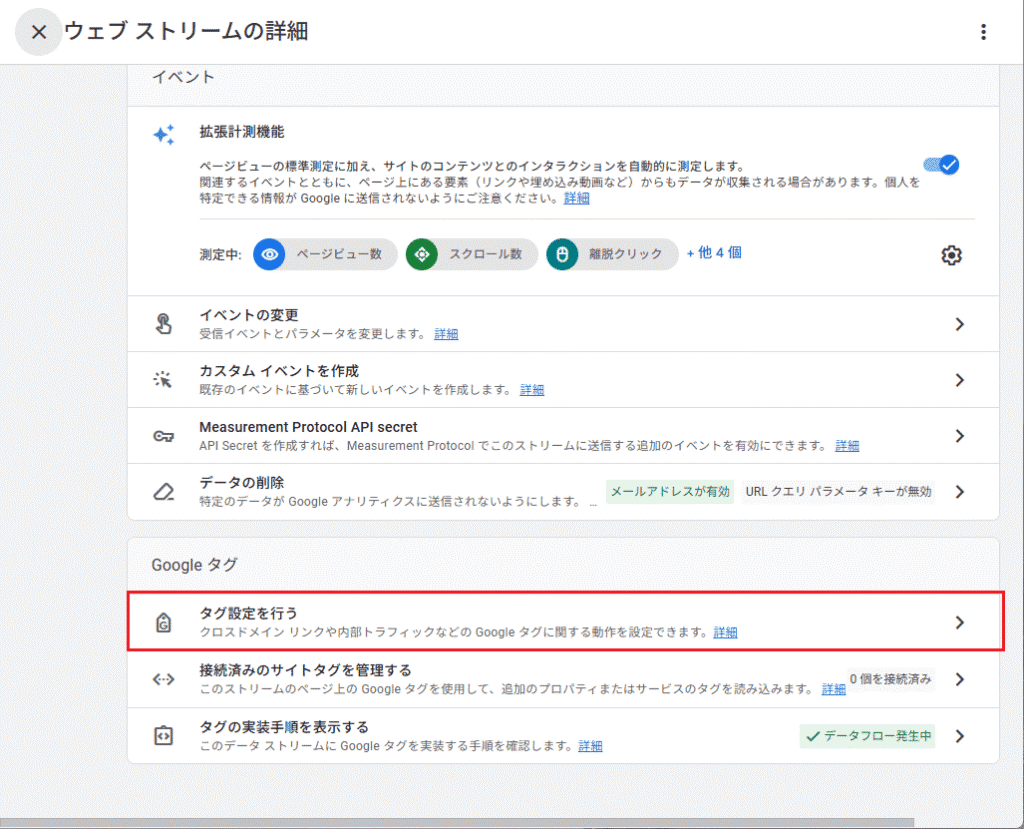Select the カスタムイベントを作成 icon
The height and width of the screenshot is (829, 1024).
point(163,380)
